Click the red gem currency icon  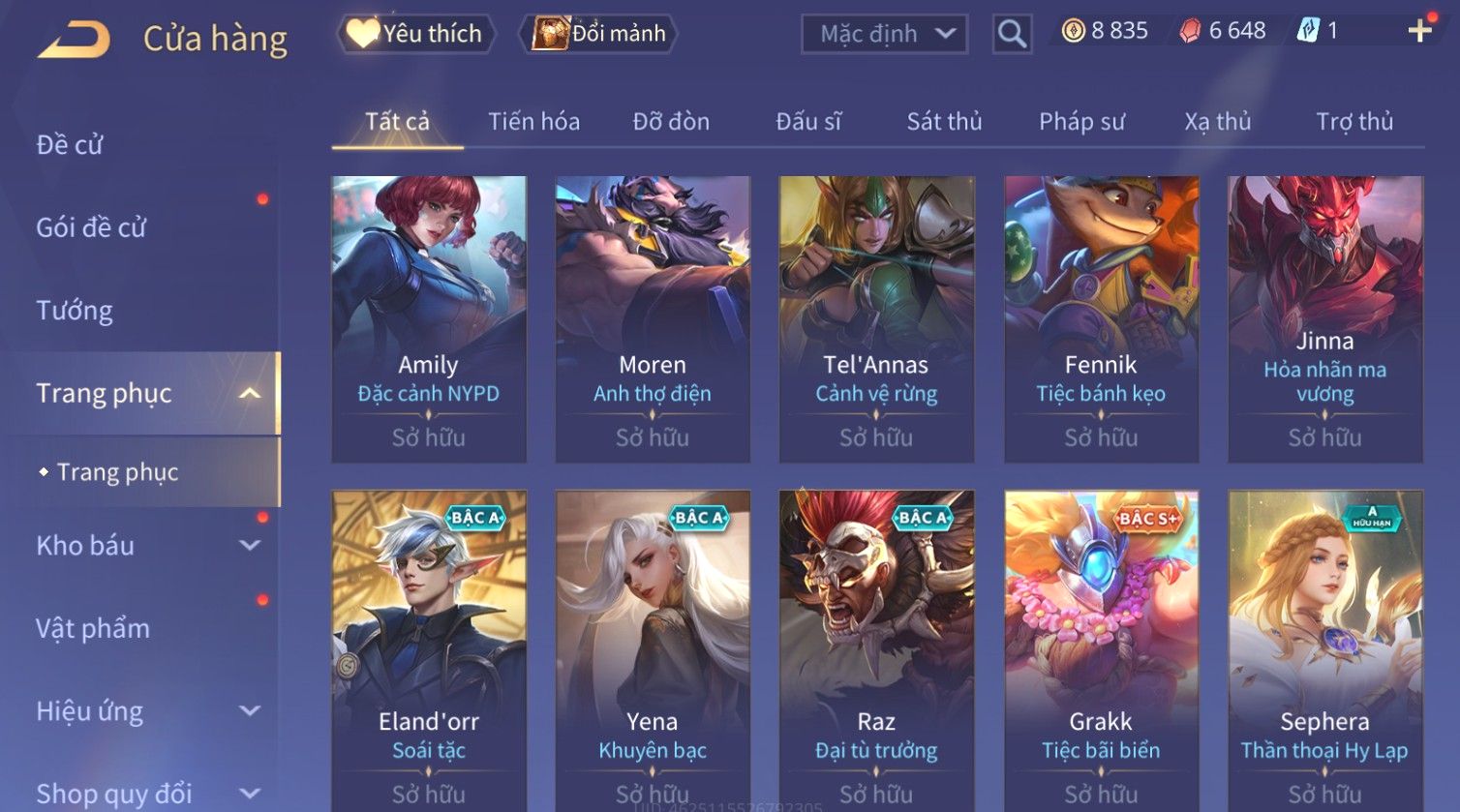click(x=1190, y=32)
